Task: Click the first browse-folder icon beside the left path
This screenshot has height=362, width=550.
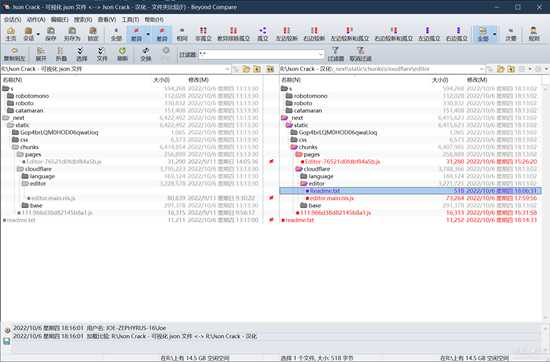Action: coord(246,69)
